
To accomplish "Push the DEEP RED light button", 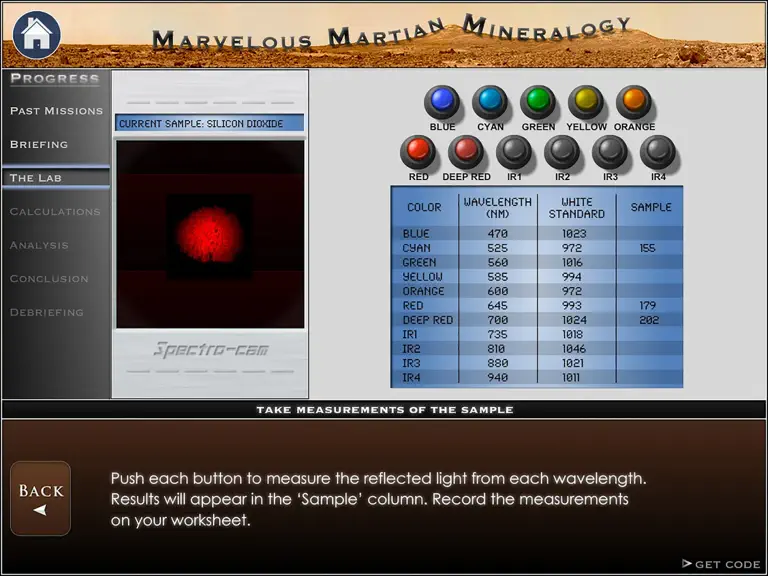I will pyautogui.click(x=466, y=151).
